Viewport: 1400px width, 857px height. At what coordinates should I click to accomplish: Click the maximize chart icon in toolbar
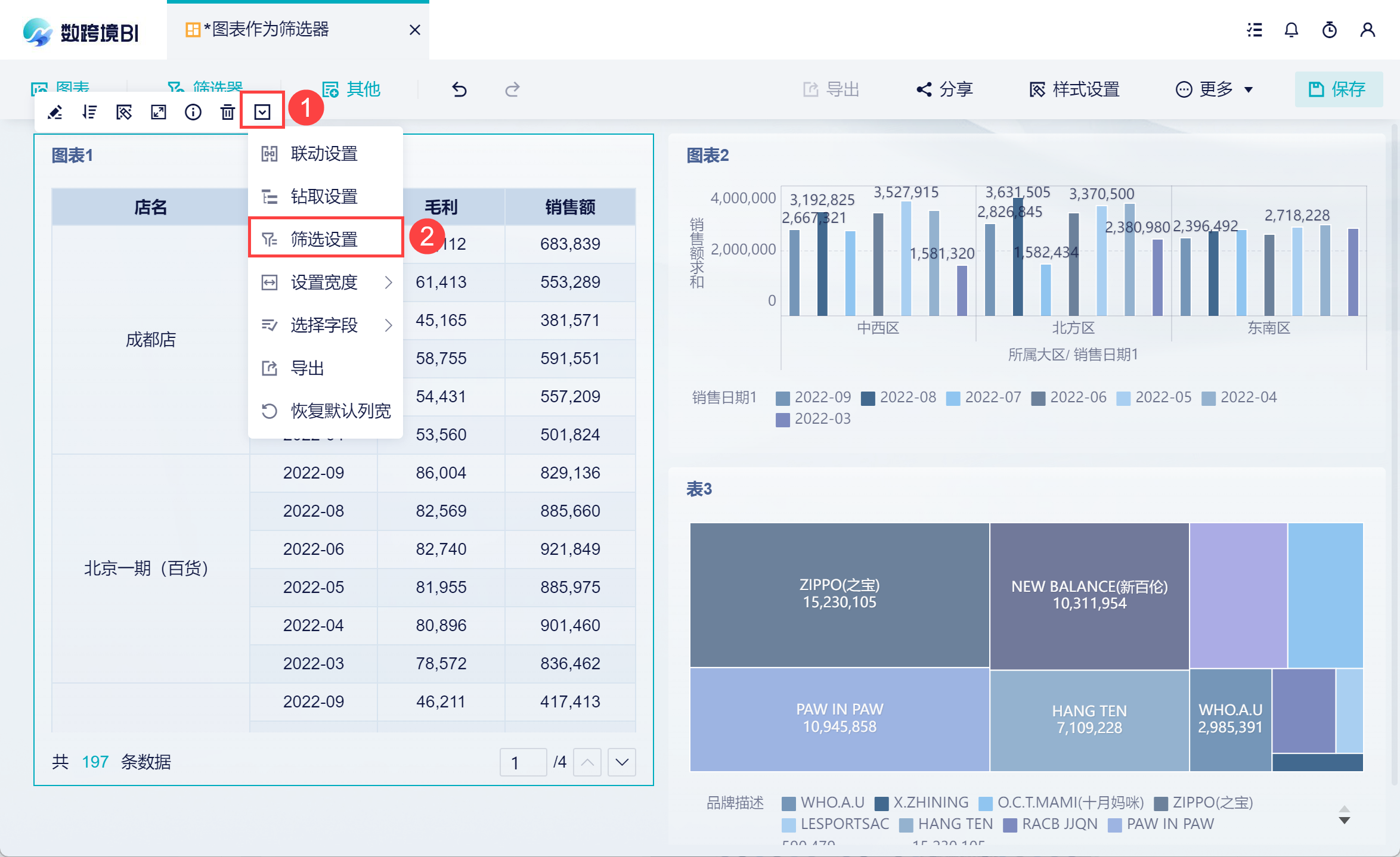click(x=158, y=112)
